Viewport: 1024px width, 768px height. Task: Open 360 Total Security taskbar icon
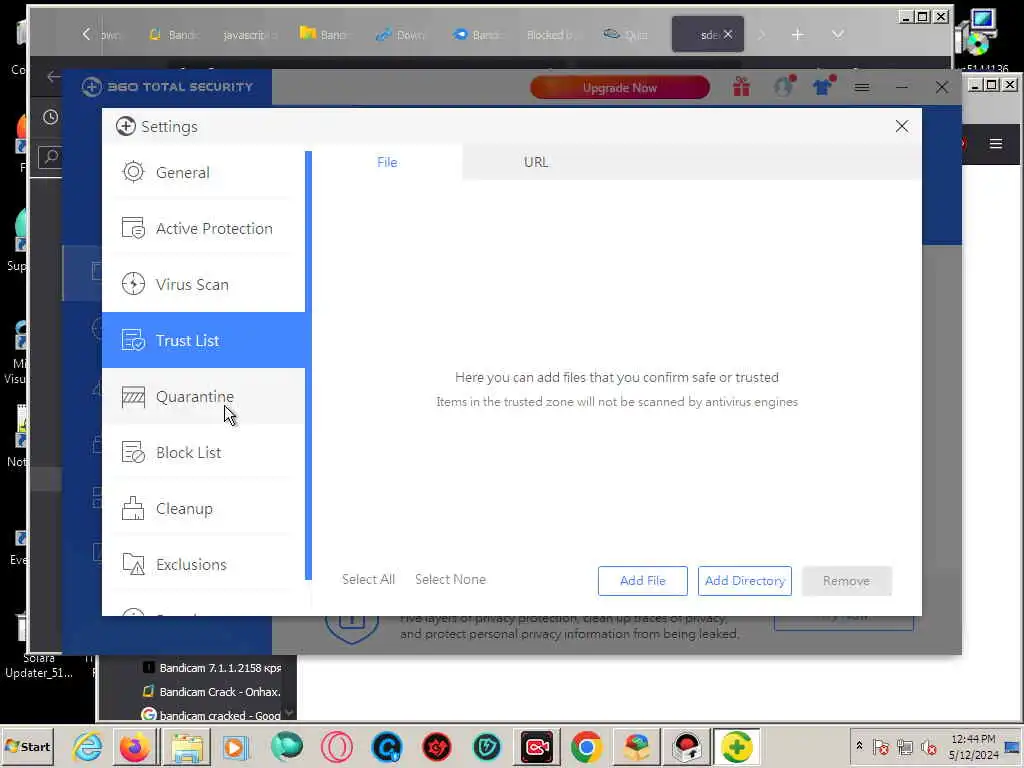tap(736, 747)
